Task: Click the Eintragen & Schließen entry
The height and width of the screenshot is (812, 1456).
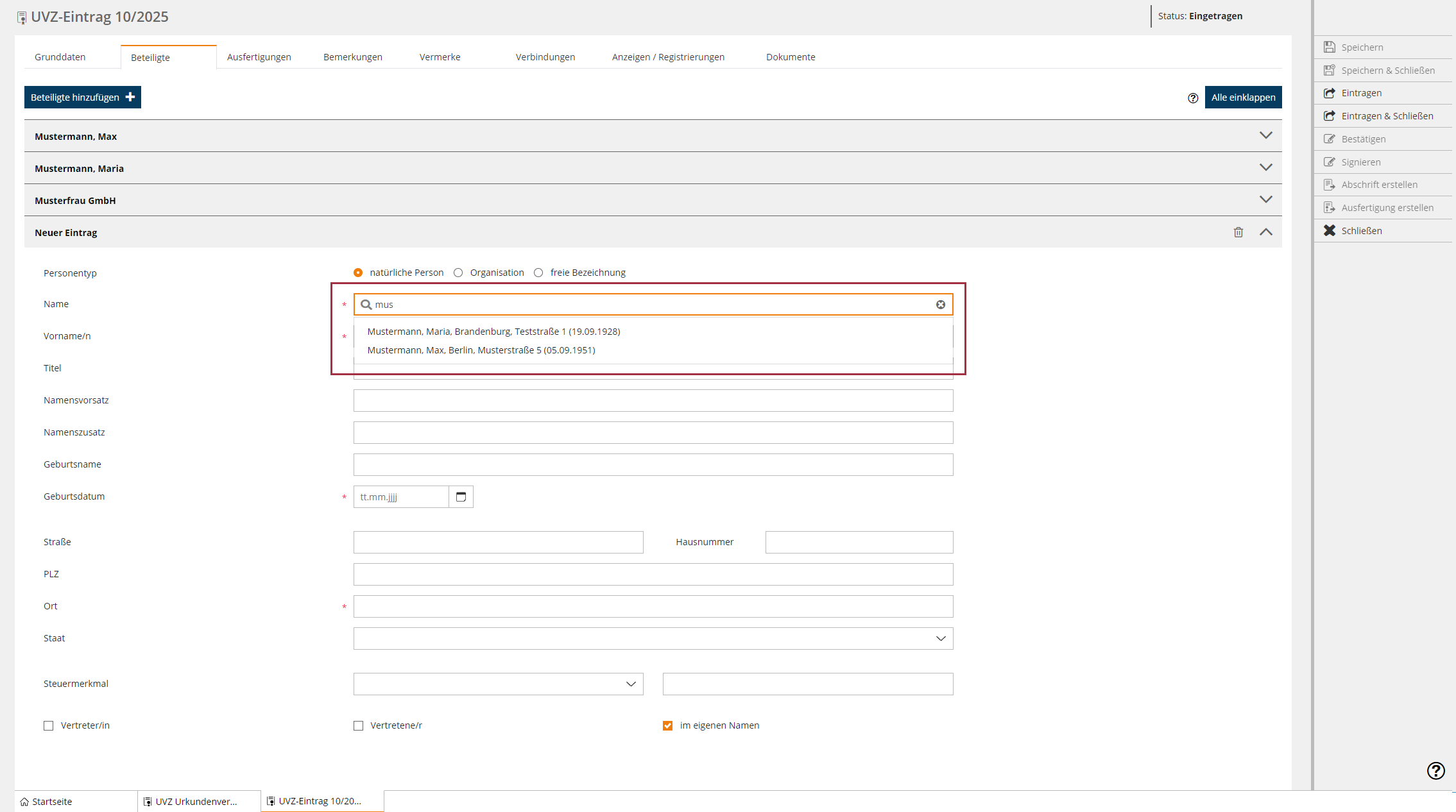Action: pyautogui.click(x=1383, y=116)
